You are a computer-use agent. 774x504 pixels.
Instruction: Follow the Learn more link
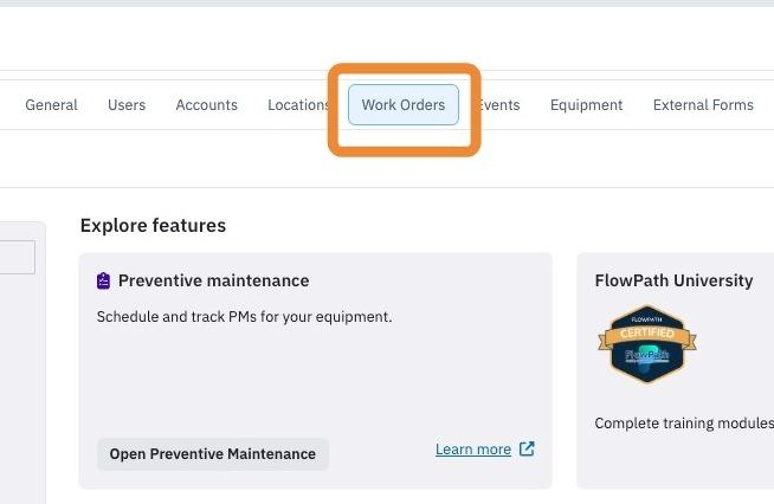[x=473, y=449]
